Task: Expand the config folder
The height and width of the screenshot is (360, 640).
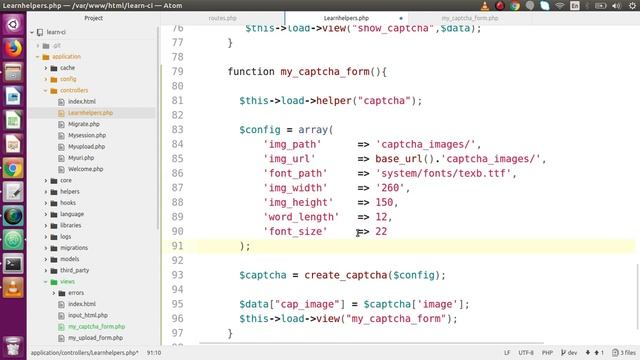Action: 46,79
